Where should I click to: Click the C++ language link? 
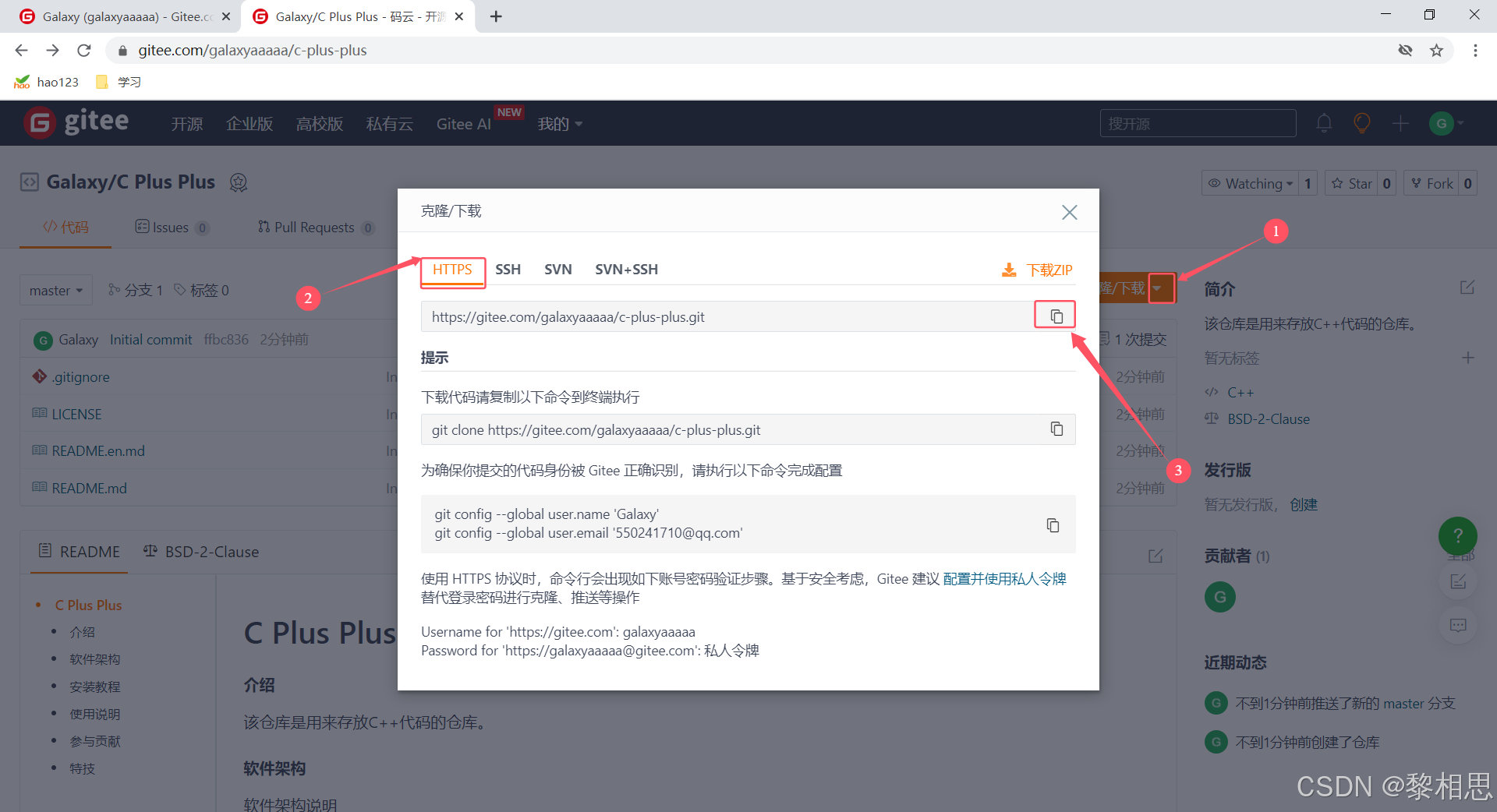(1240, 393)
